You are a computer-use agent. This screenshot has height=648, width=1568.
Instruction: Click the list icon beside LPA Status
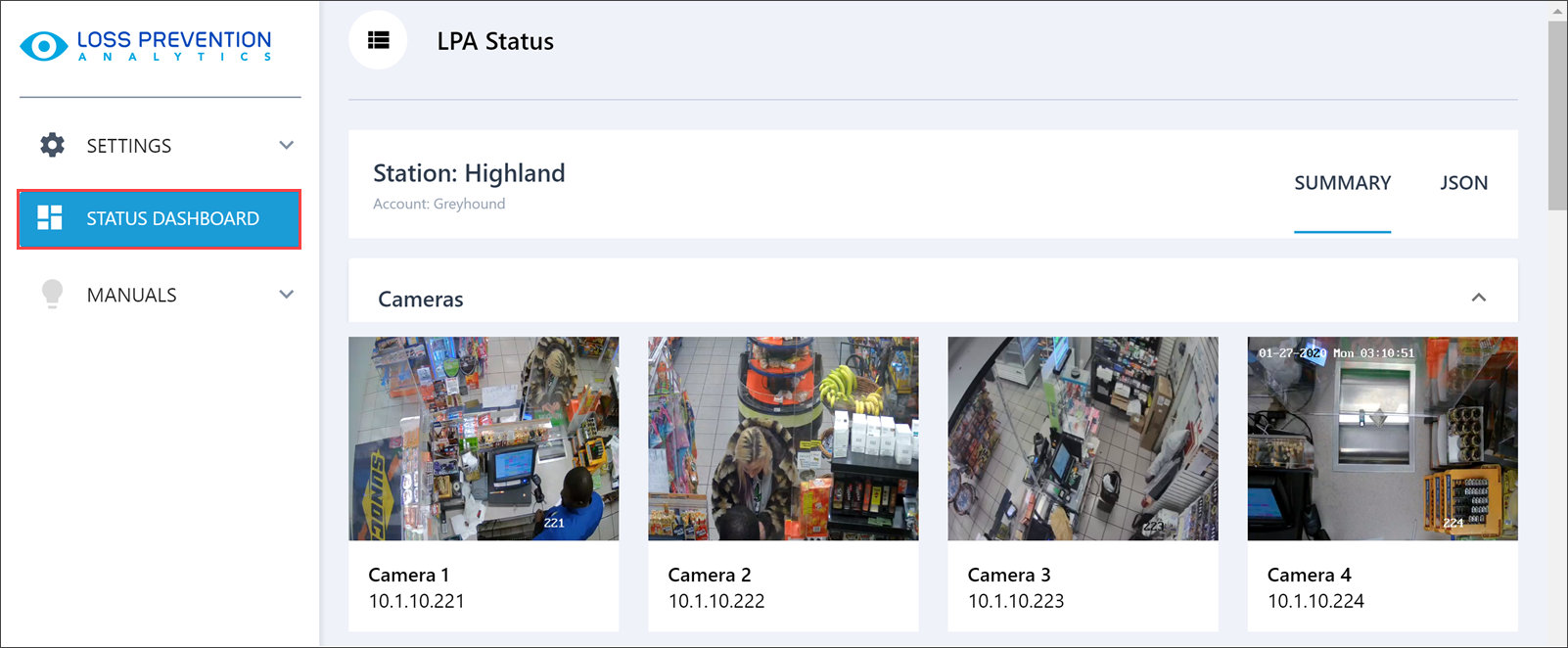click(378, 40)
